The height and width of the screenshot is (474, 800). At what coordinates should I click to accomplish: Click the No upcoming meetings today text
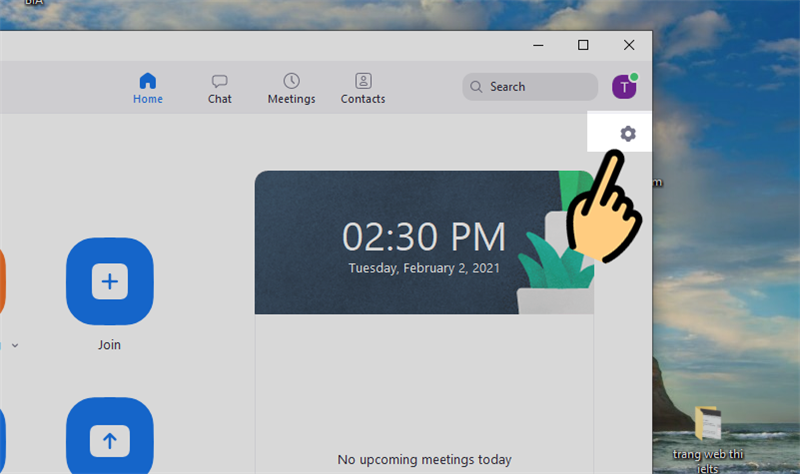424,460
